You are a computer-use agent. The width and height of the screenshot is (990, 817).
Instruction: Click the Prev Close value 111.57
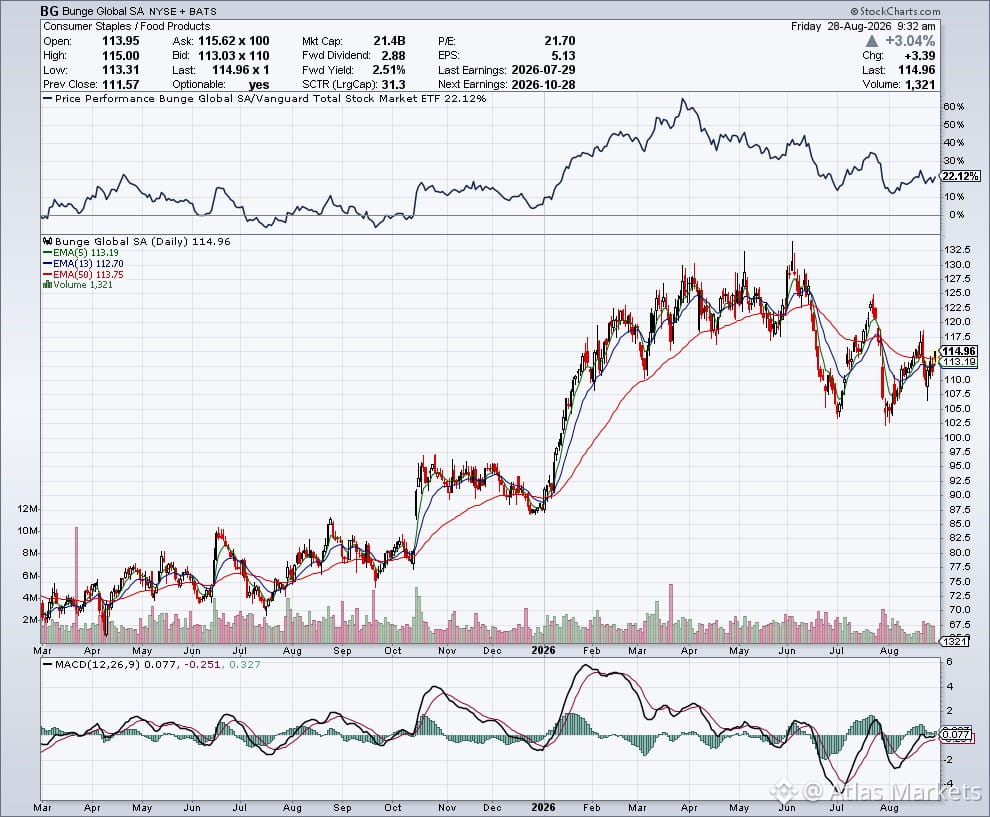pyautogui.click(x=121, y=85)
